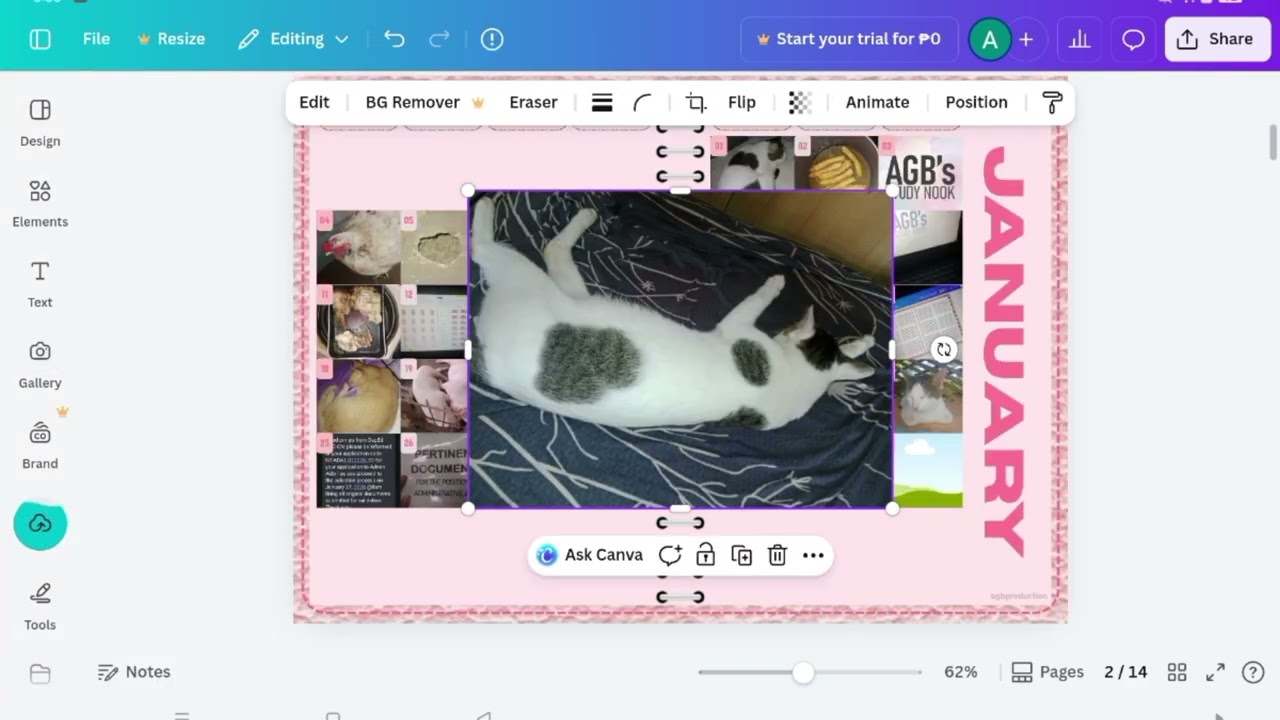Open more options three dots

[x=813, y=555]
